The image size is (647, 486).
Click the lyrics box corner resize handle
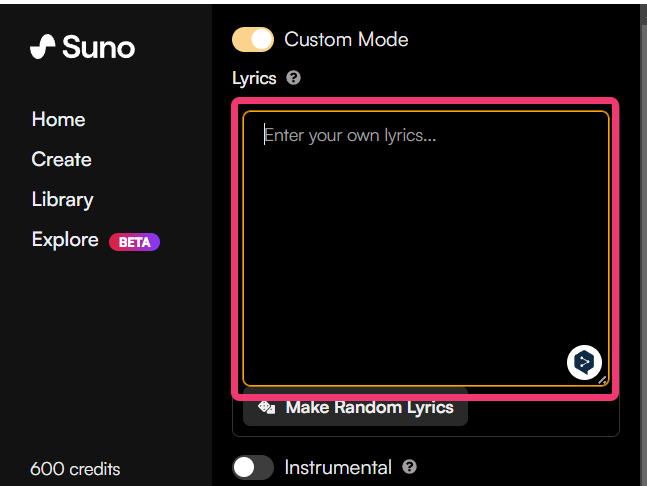point(602,380)
